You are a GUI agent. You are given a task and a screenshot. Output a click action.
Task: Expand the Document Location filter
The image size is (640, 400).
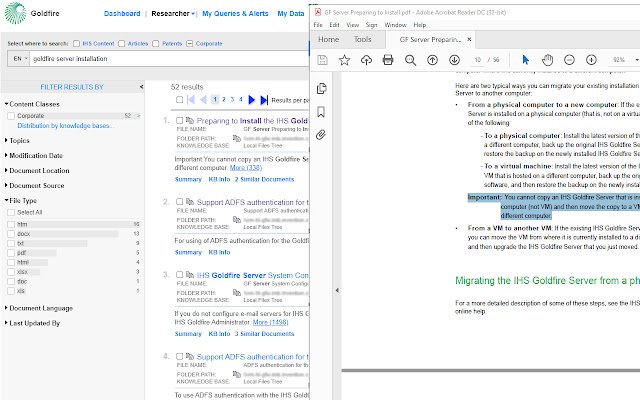click(6, 171)
